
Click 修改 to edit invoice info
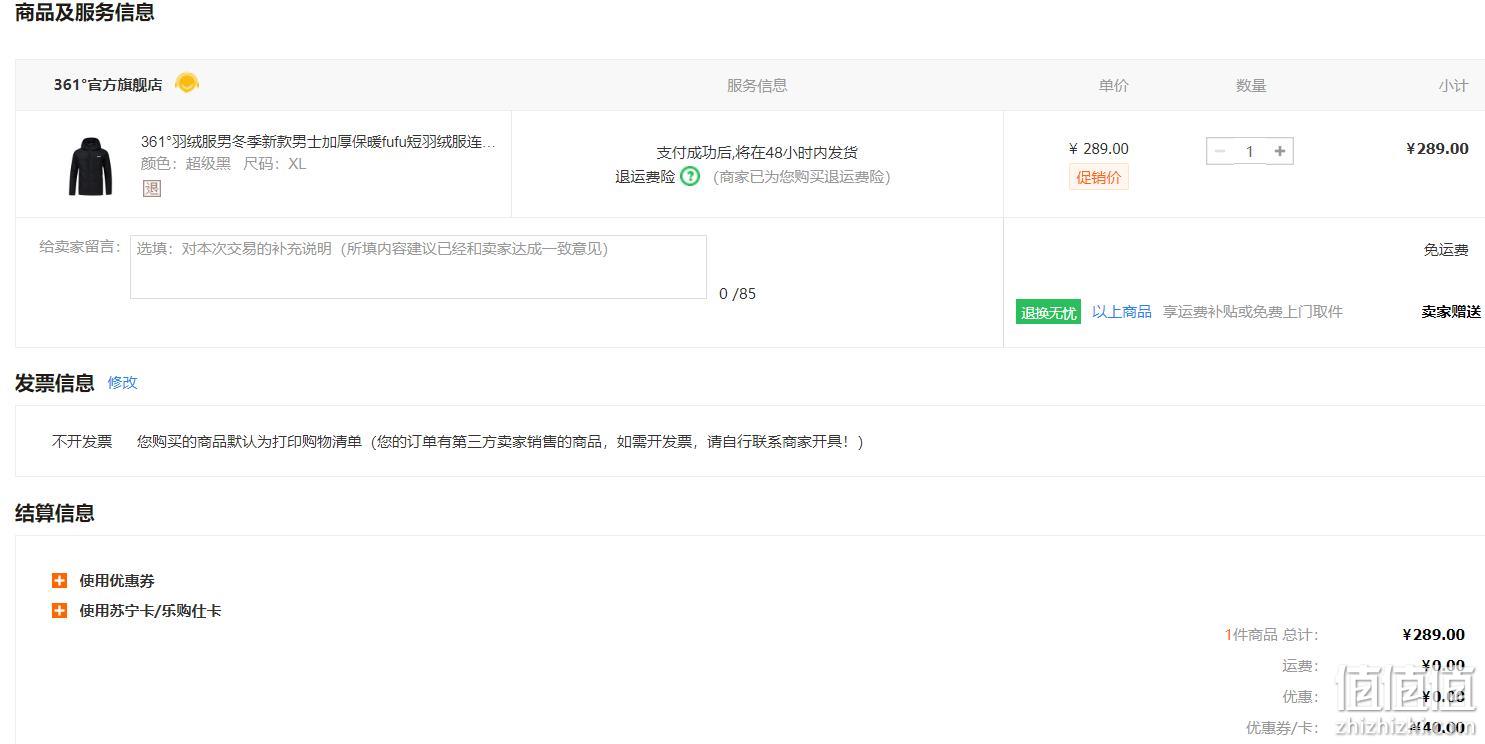123,382
